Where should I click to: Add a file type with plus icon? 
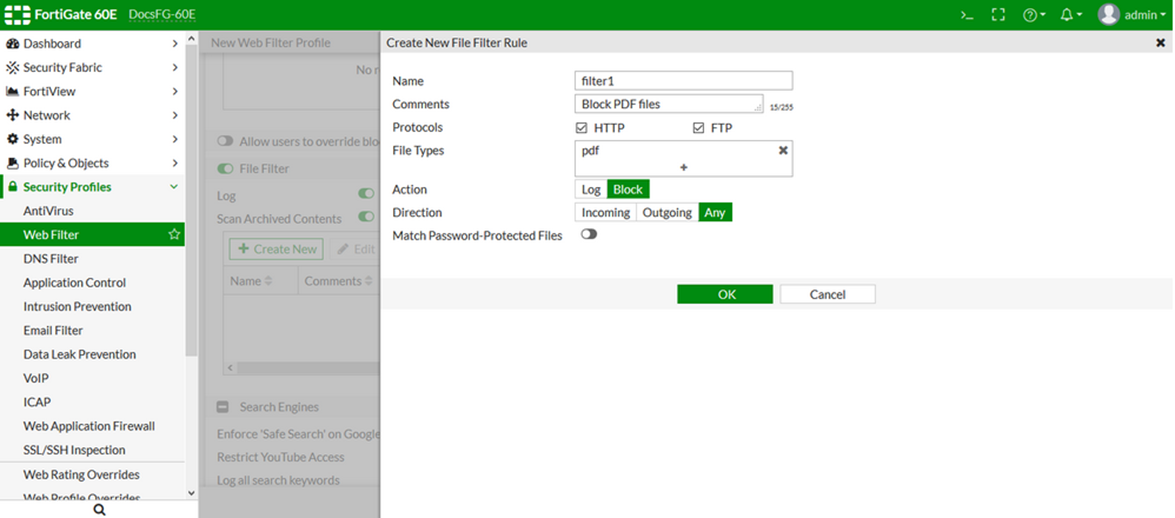pyautogui.click(x=684, y=167)
